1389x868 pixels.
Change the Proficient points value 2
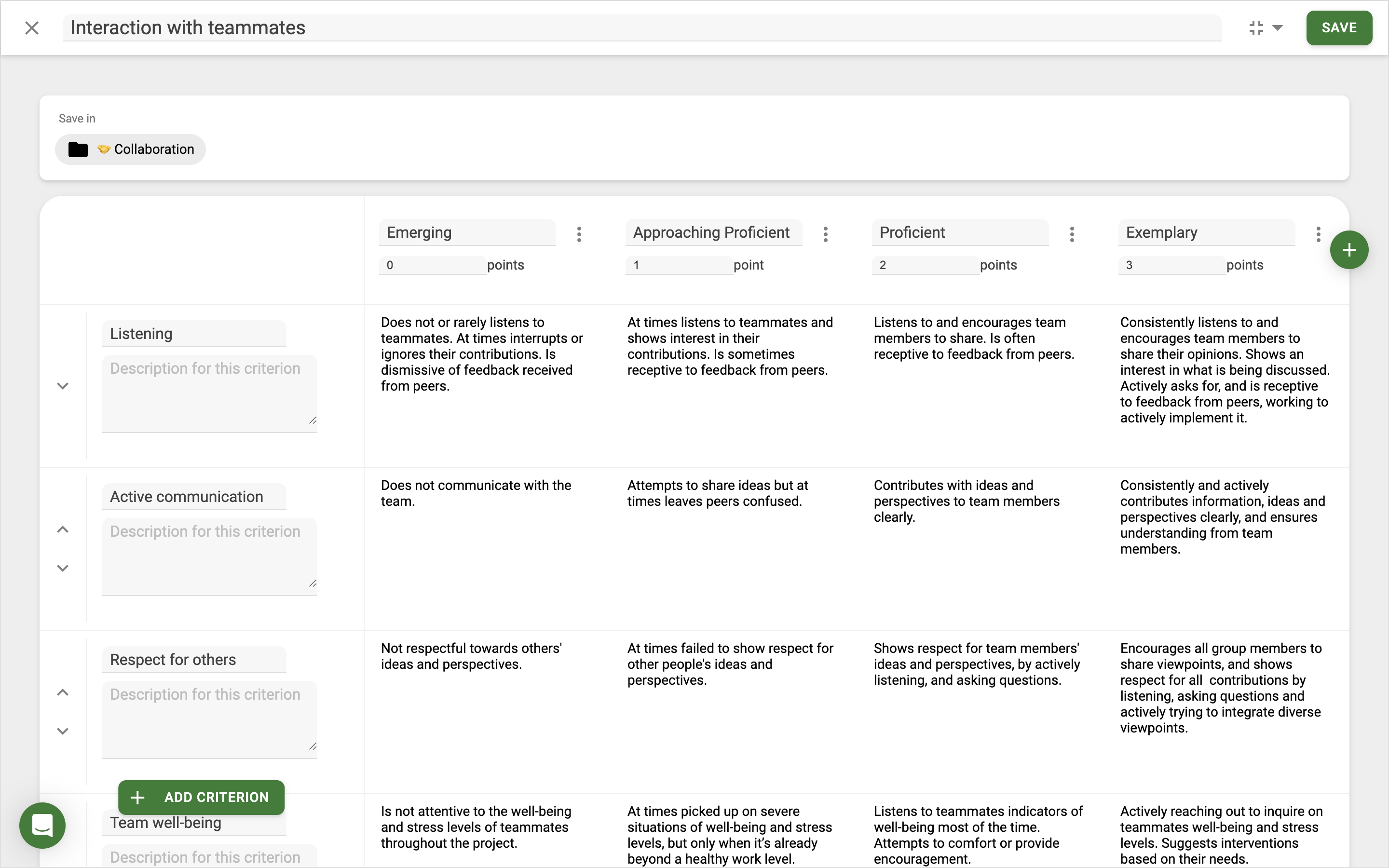pyautogui.click(x=925, y=265)
